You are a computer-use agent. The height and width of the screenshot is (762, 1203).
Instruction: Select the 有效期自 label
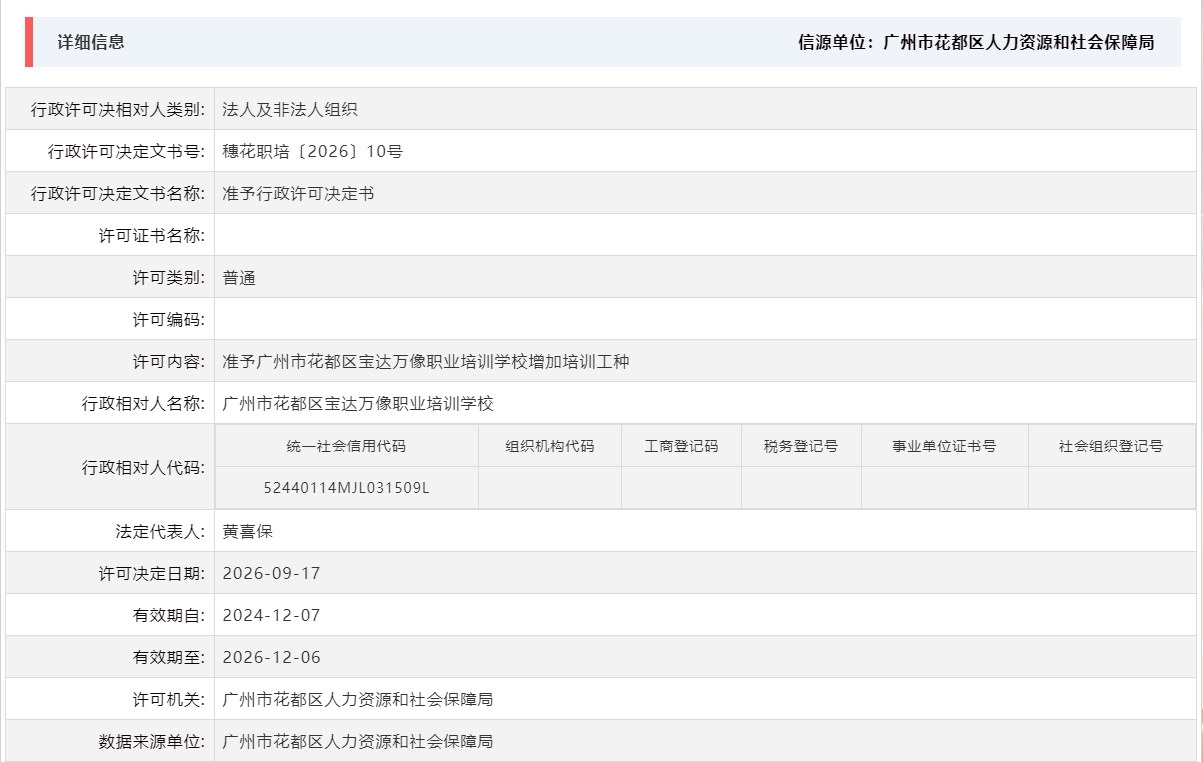(x=168, y=616)
